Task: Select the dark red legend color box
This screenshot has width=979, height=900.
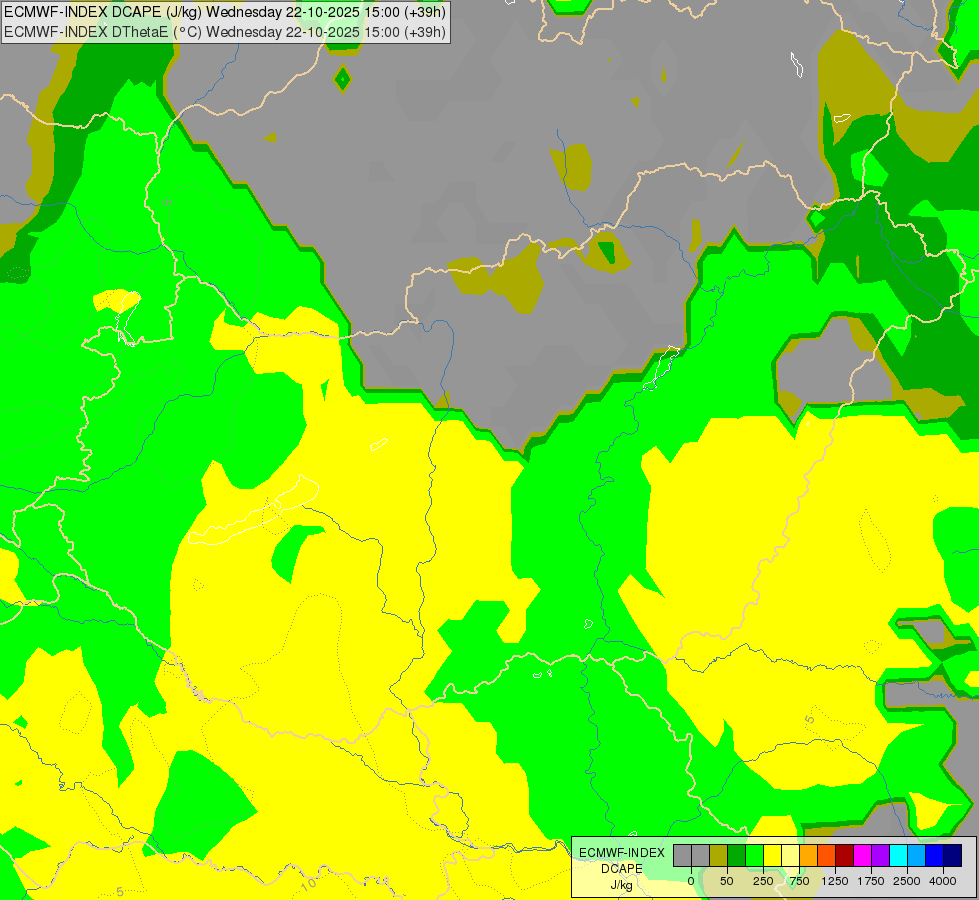Action: point(844,855)
